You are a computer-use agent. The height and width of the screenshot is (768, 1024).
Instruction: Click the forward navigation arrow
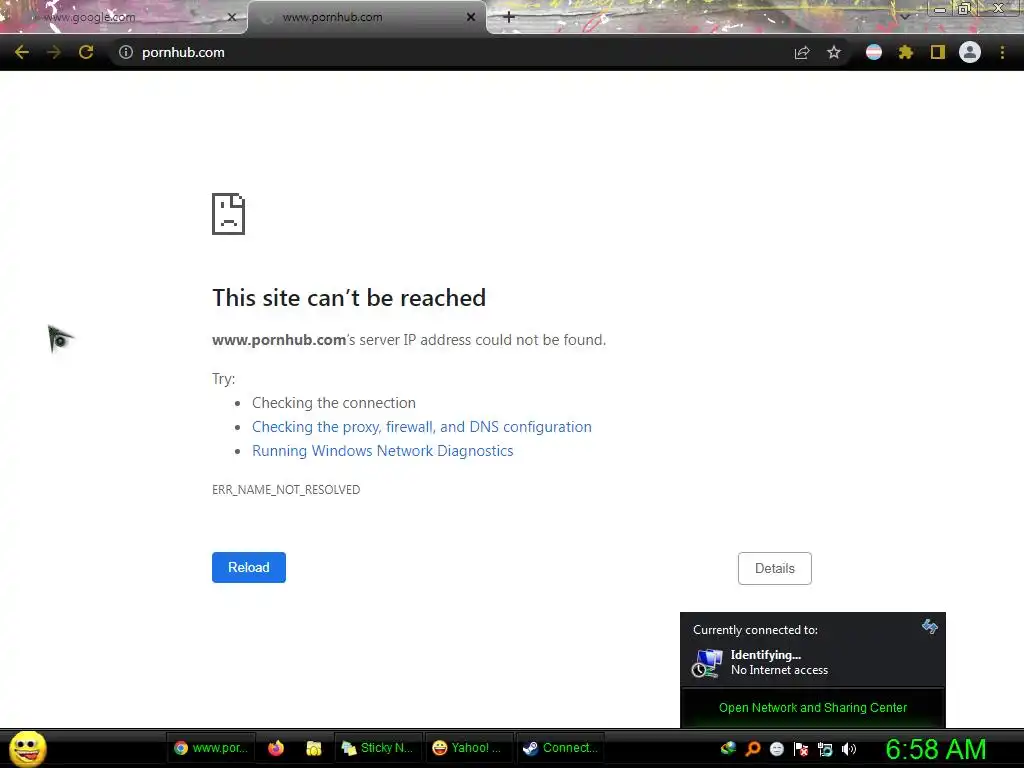click(54, 52)
